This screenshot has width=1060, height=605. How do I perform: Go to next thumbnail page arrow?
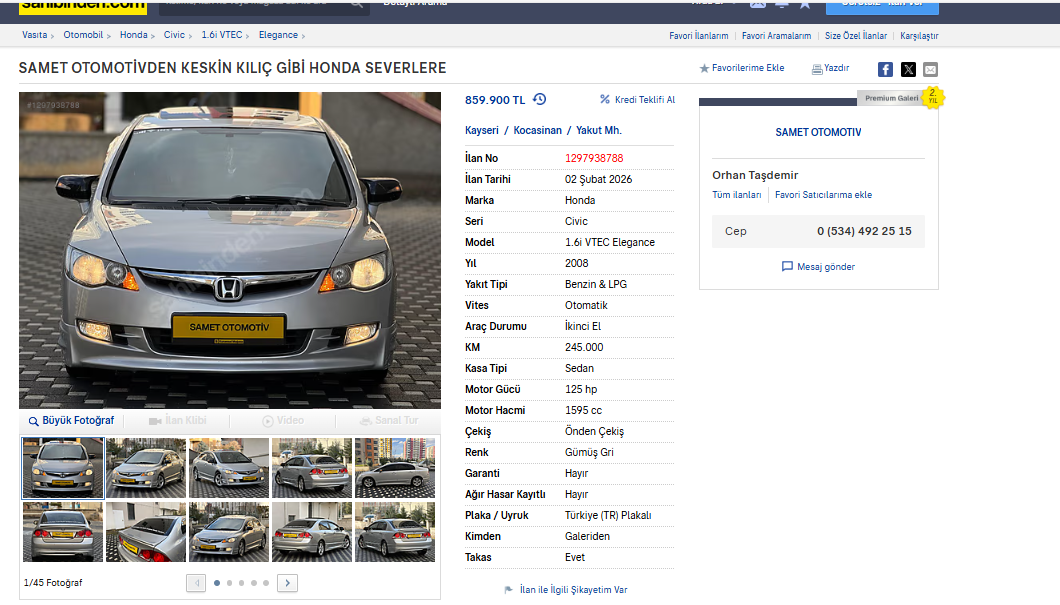tap(287, 583)
